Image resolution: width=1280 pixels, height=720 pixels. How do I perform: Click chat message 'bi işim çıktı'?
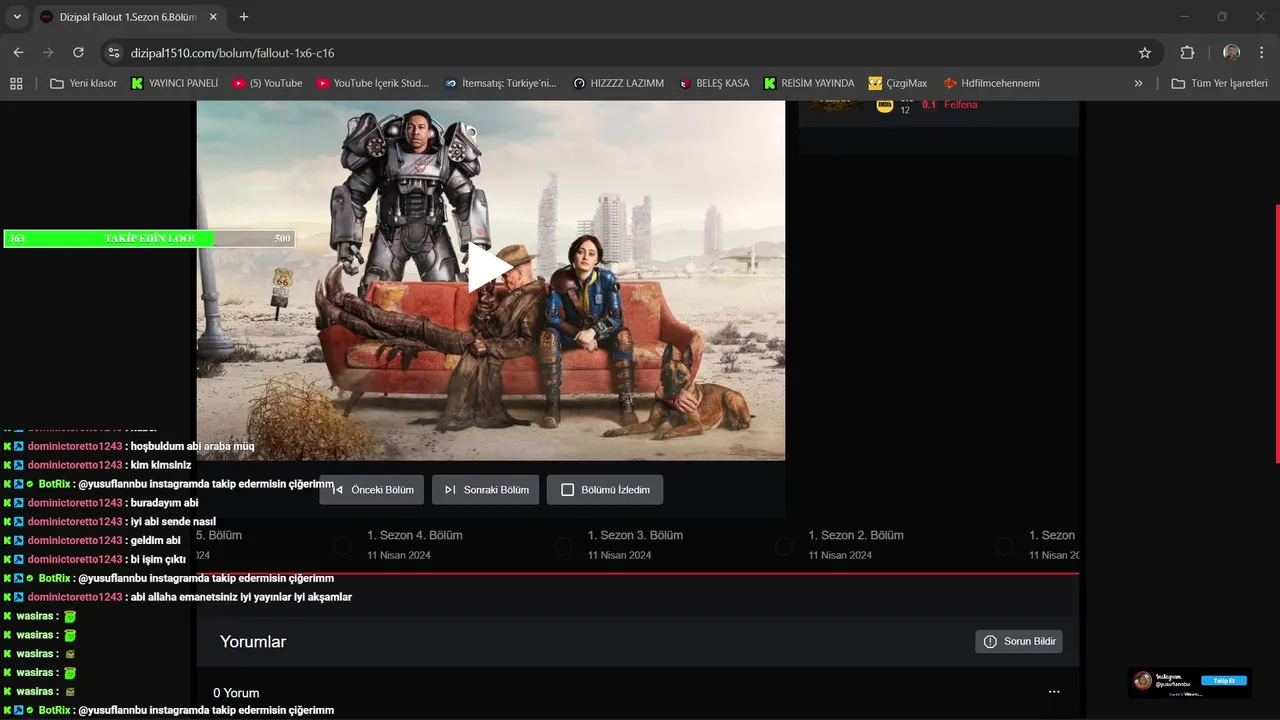tap(158, 559)
